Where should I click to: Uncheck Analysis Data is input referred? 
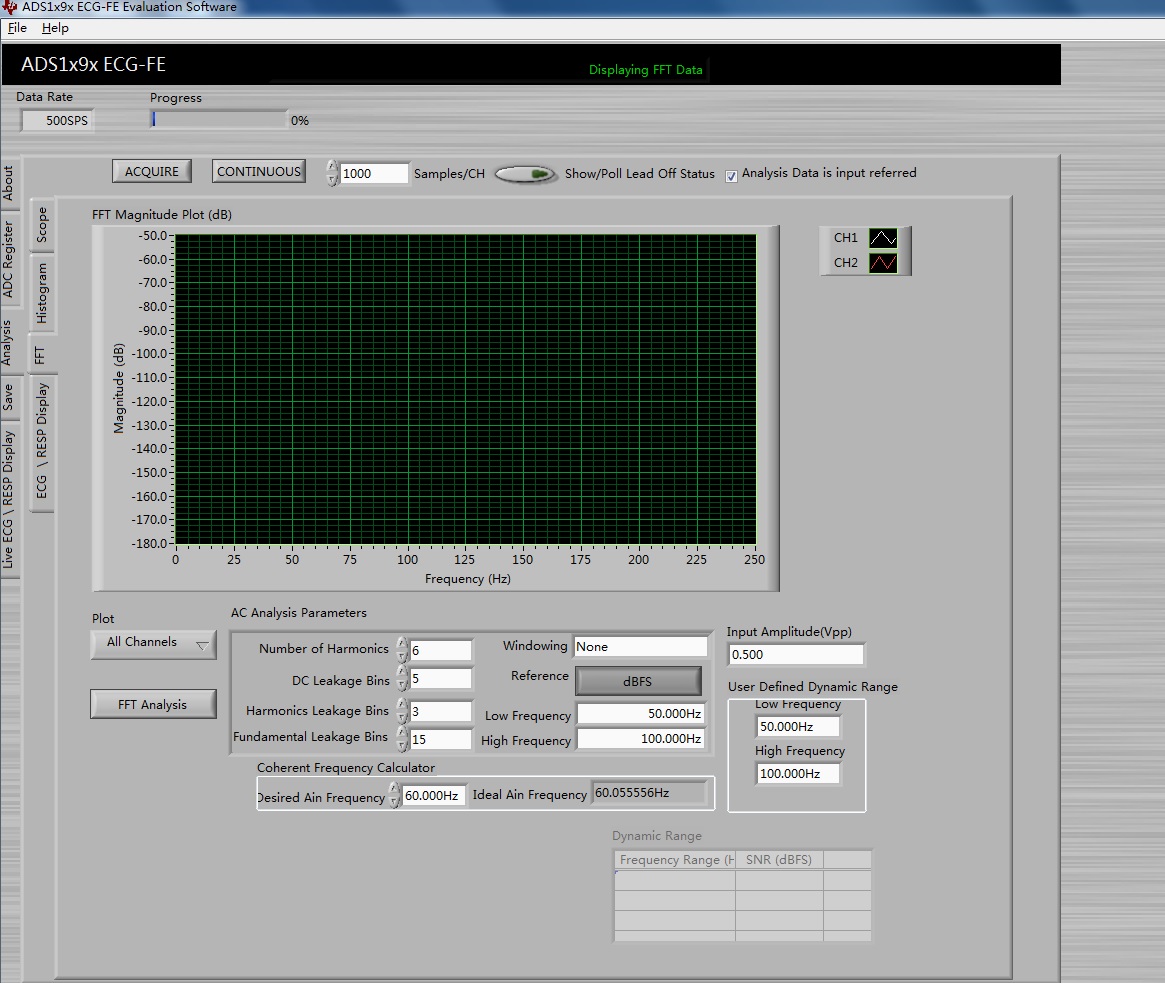[x=732, y=174]
